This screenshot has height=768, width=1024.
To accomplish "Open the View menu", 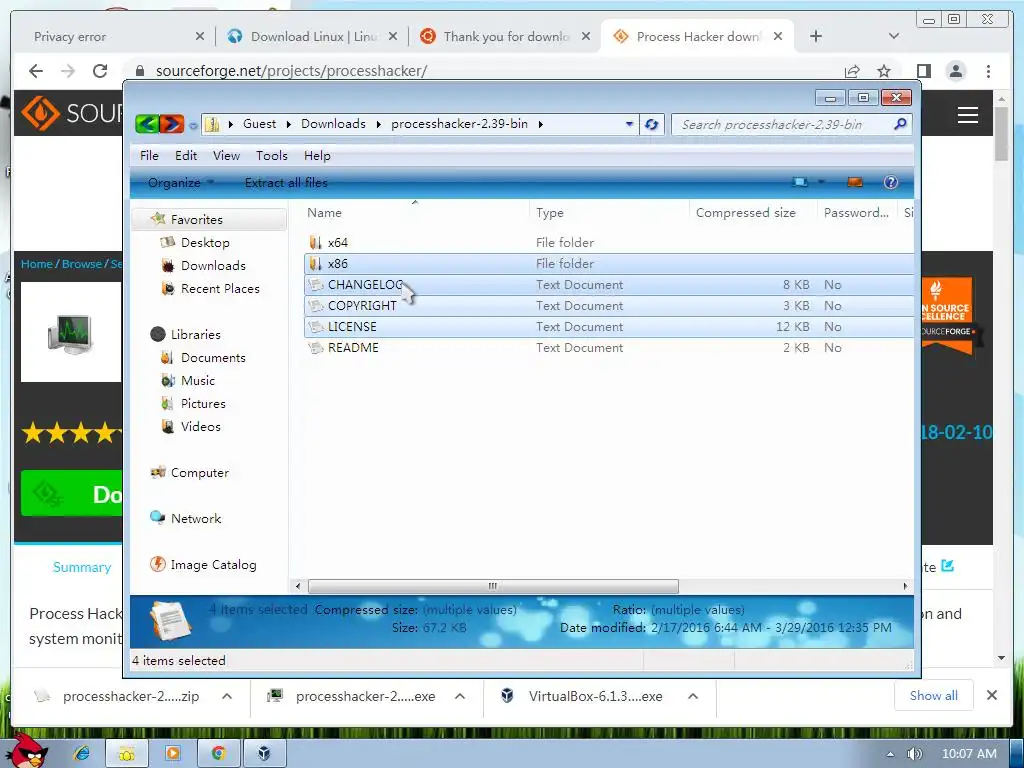I will (226, 155).
